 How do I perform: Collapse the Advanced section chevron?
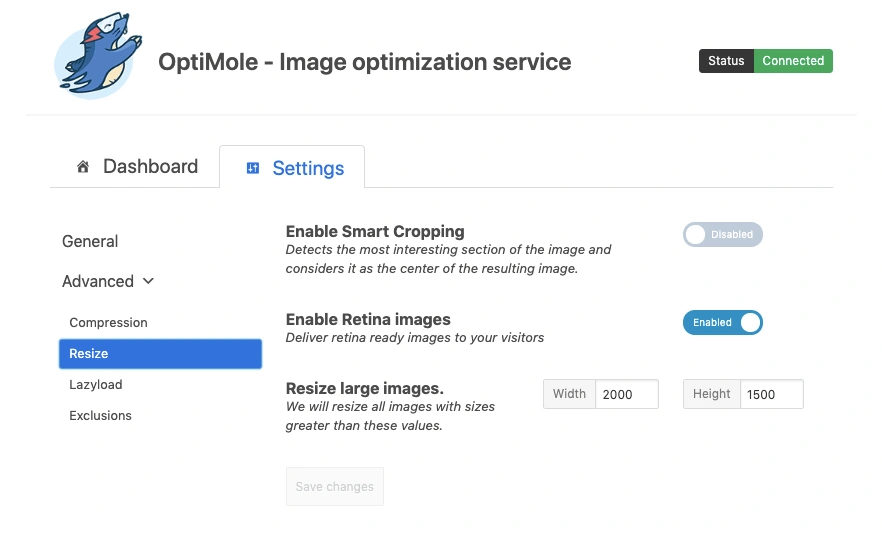click(x=149, y=282)
